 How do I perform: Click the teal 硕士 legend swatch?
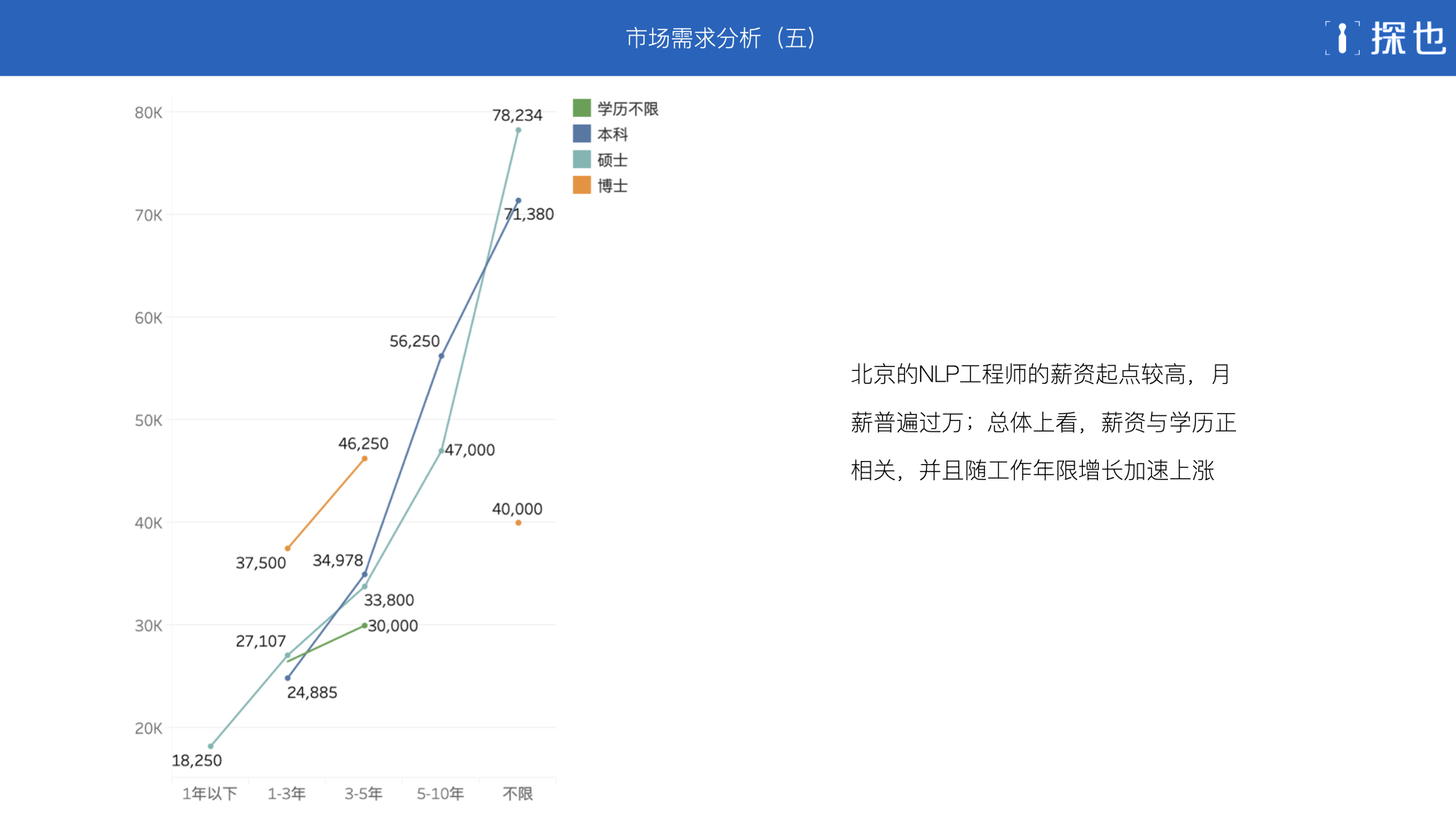[x=582, y=159]
